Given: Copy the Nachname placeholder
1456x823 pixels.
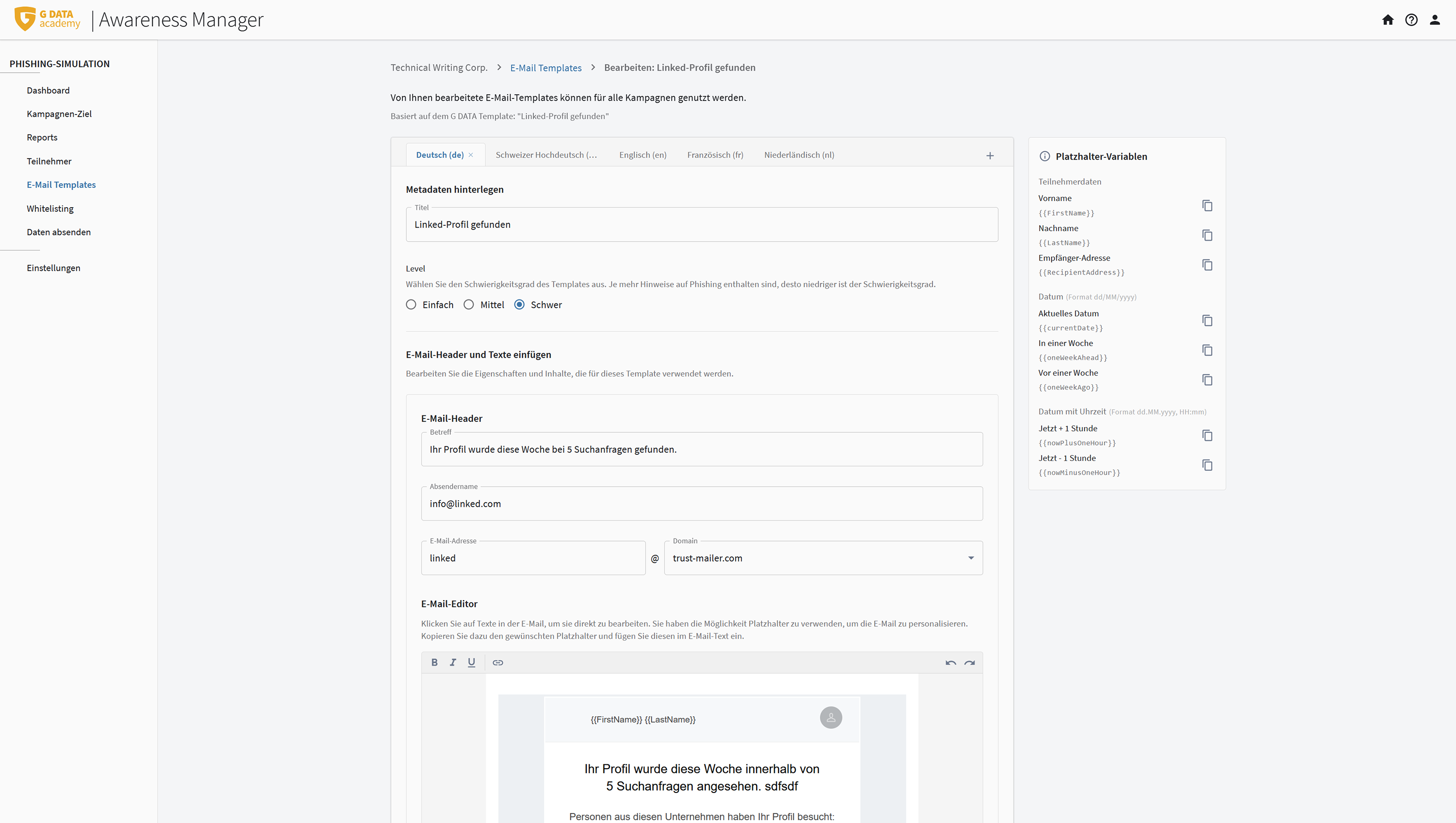Looking at the screenshot, I should [x=1208, y=235].
